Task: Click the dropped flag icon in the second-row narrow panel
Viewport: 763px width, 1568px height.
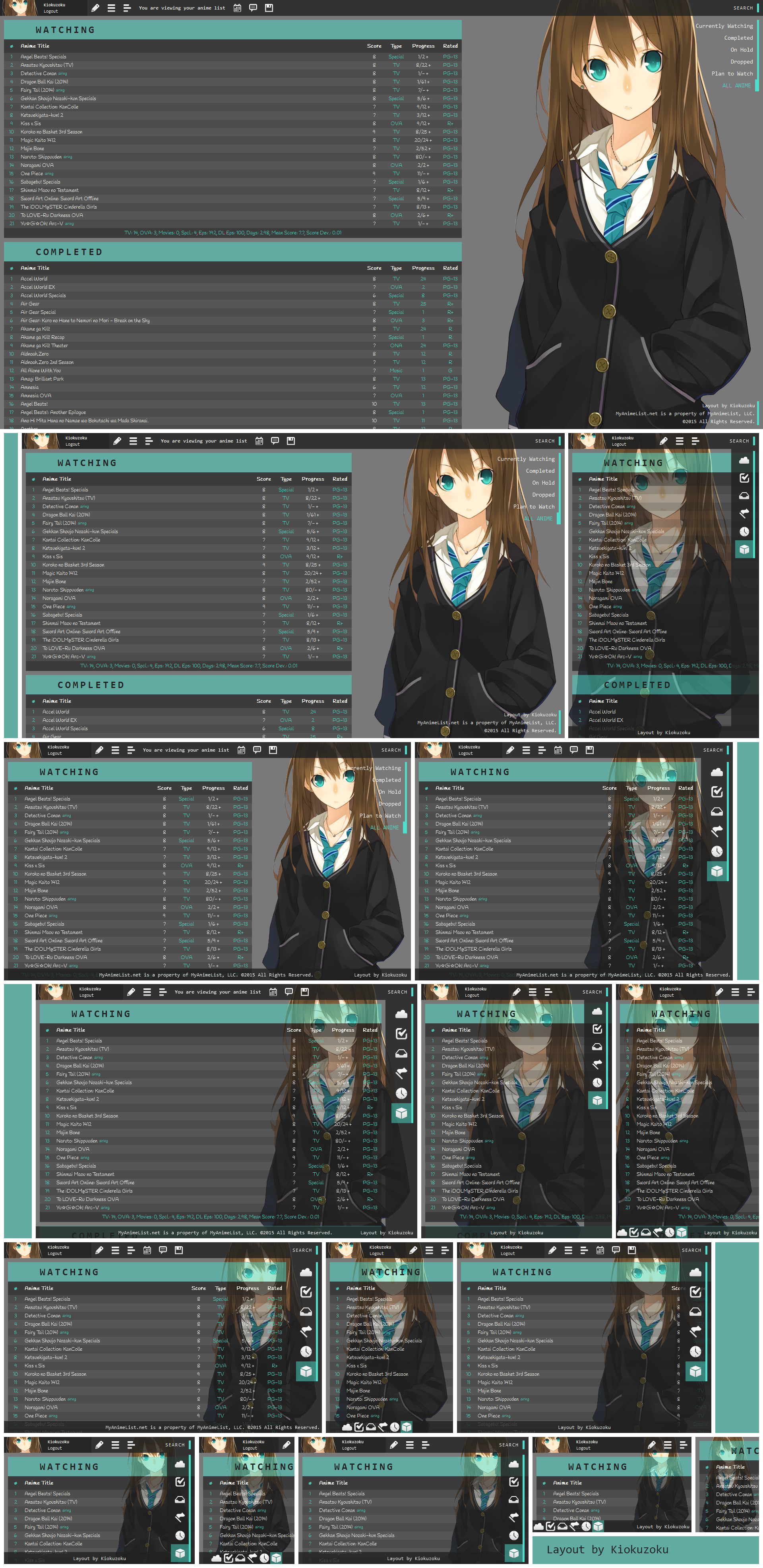Action: click(744, 514)
